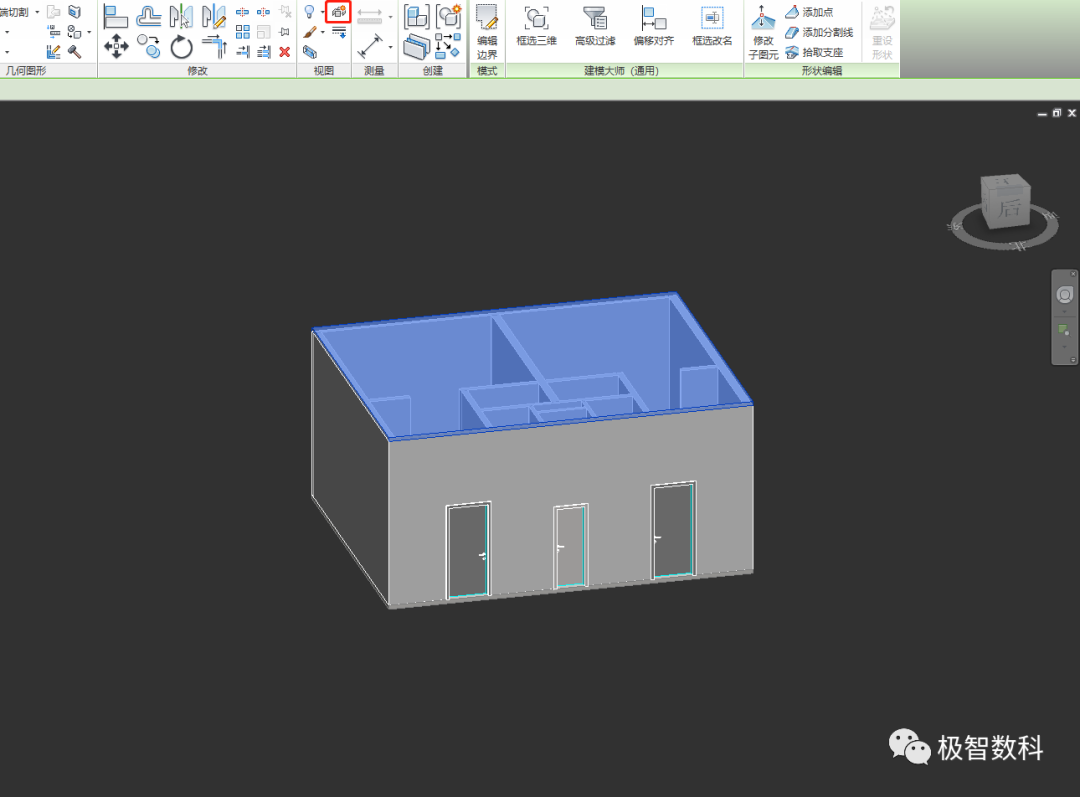The image size is (1080, 797).
Task: Select Trim/Extend to Corner tool
Action: (x=214, y=47)
